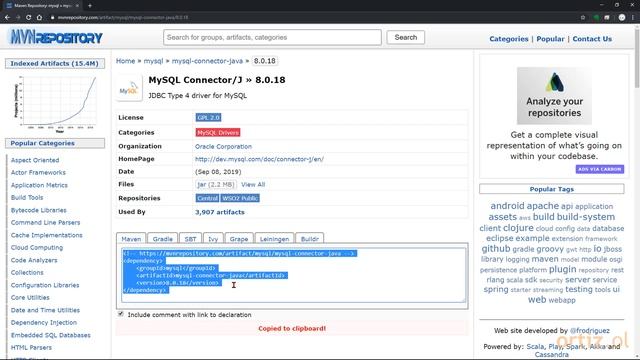Open Application Metrics category
Screen dimensions: 640x360
tap(39, 185)
